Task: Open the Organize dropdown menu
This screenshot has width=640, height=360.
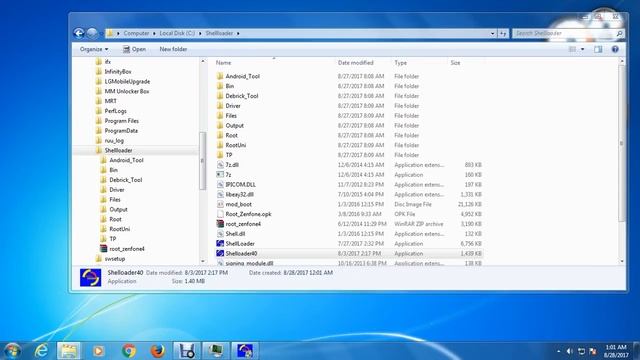Action: (94, 49)
